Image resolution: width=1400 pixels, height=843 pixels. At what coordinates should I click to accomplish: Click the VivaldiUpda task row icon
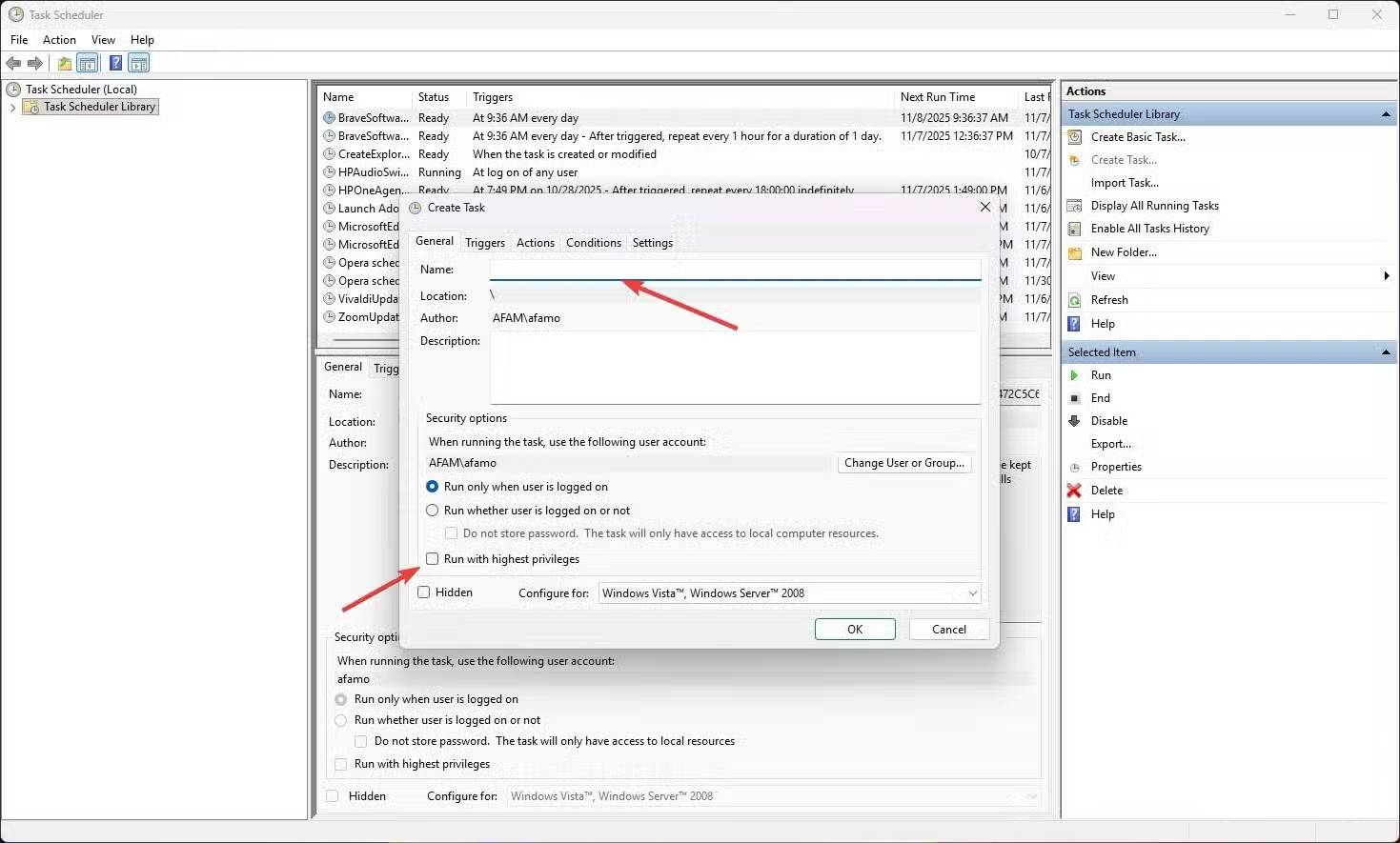click(x=329, y=299)
